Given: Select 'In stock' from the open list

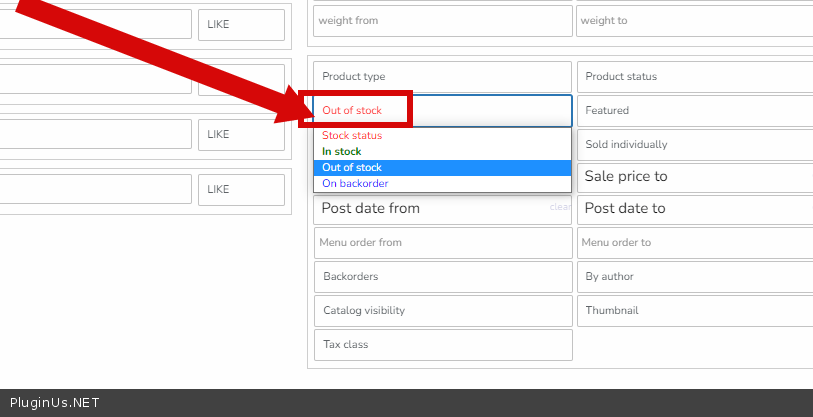Looking at the screenshot, I should (x=342, y=152).
